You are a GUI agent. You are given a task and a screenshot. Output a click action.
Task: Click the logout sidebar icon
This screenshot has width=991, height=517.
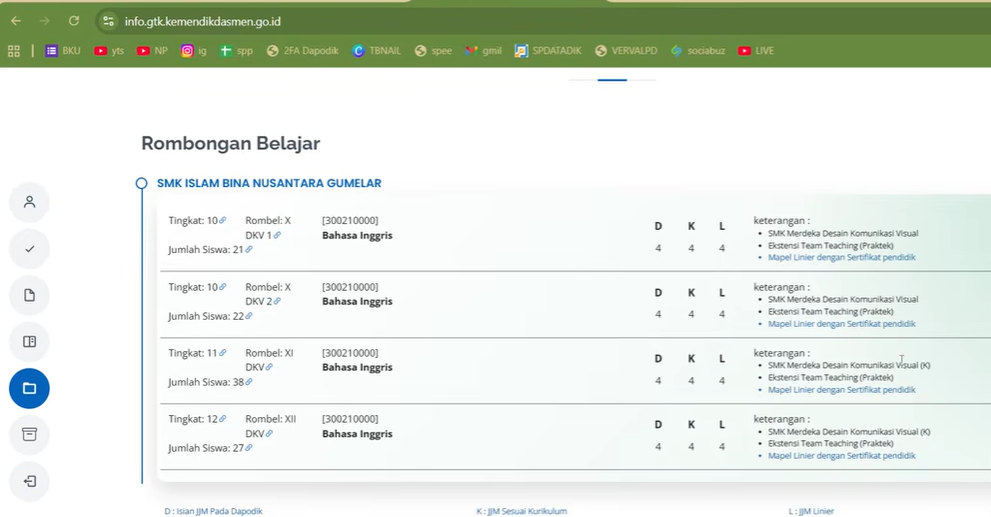[x=29, y=482]
